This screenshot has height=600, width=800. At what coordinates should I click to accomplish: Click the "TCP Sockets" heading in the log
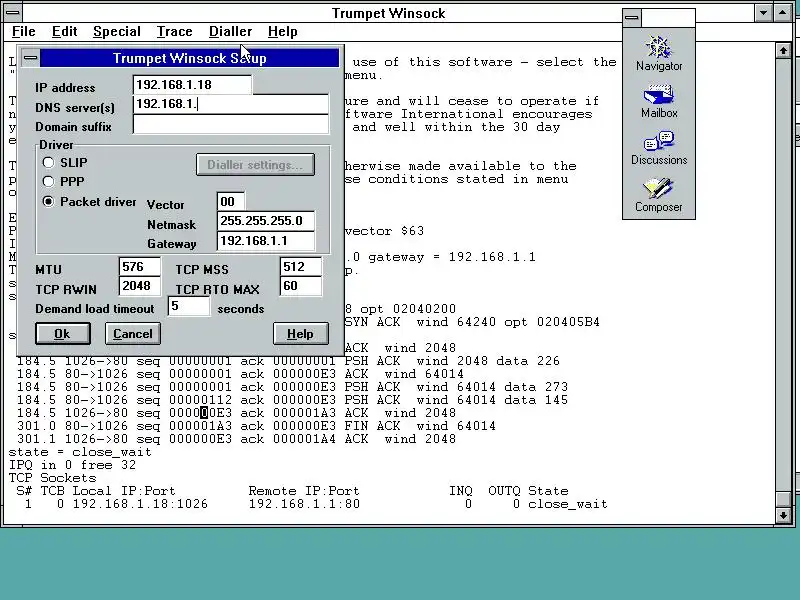[x=53, y=478]
